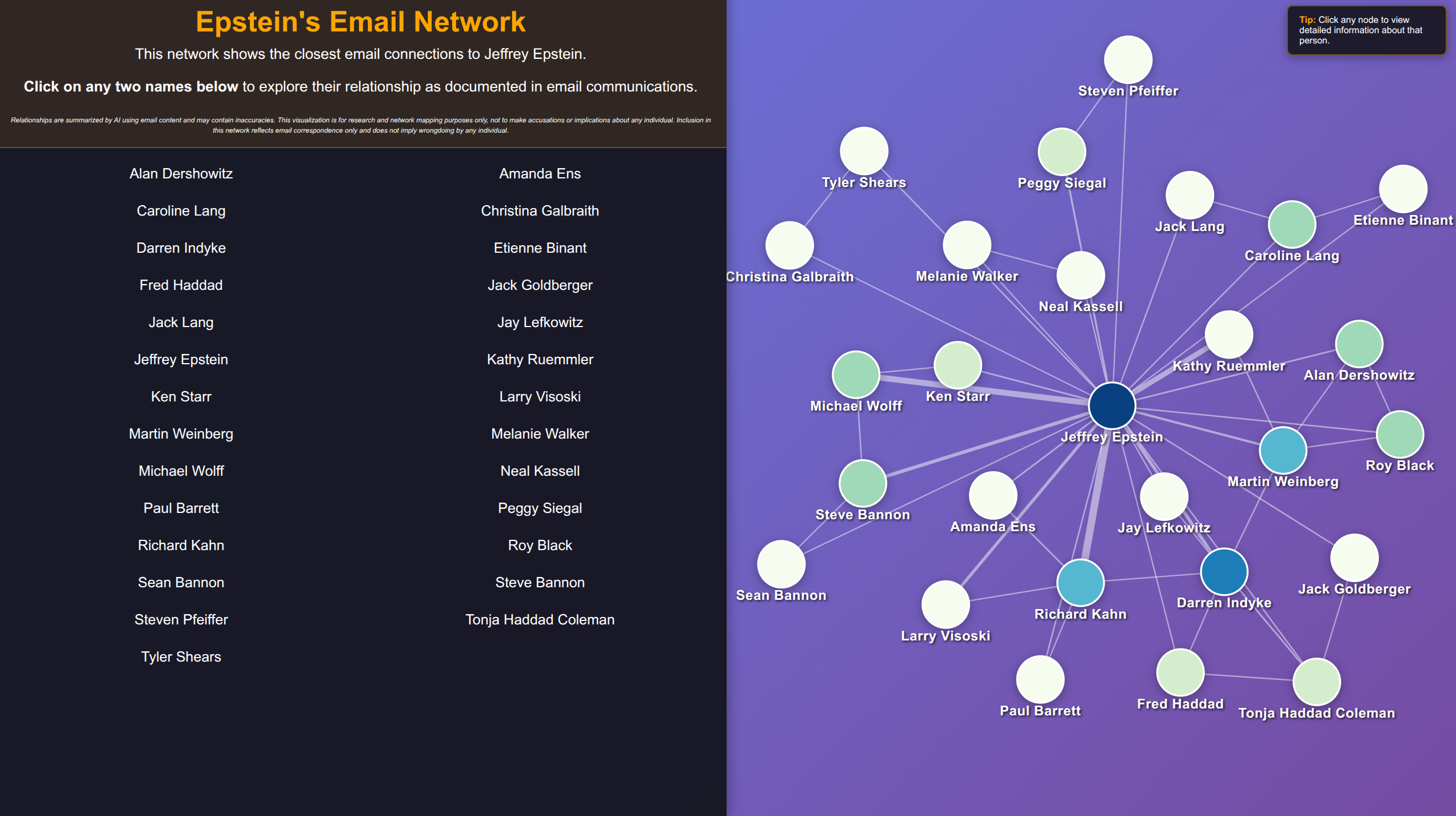The width and height of the screenshot is (1456, 816).
Task: Select the Sean Bannon node in network
Action: 780,564
